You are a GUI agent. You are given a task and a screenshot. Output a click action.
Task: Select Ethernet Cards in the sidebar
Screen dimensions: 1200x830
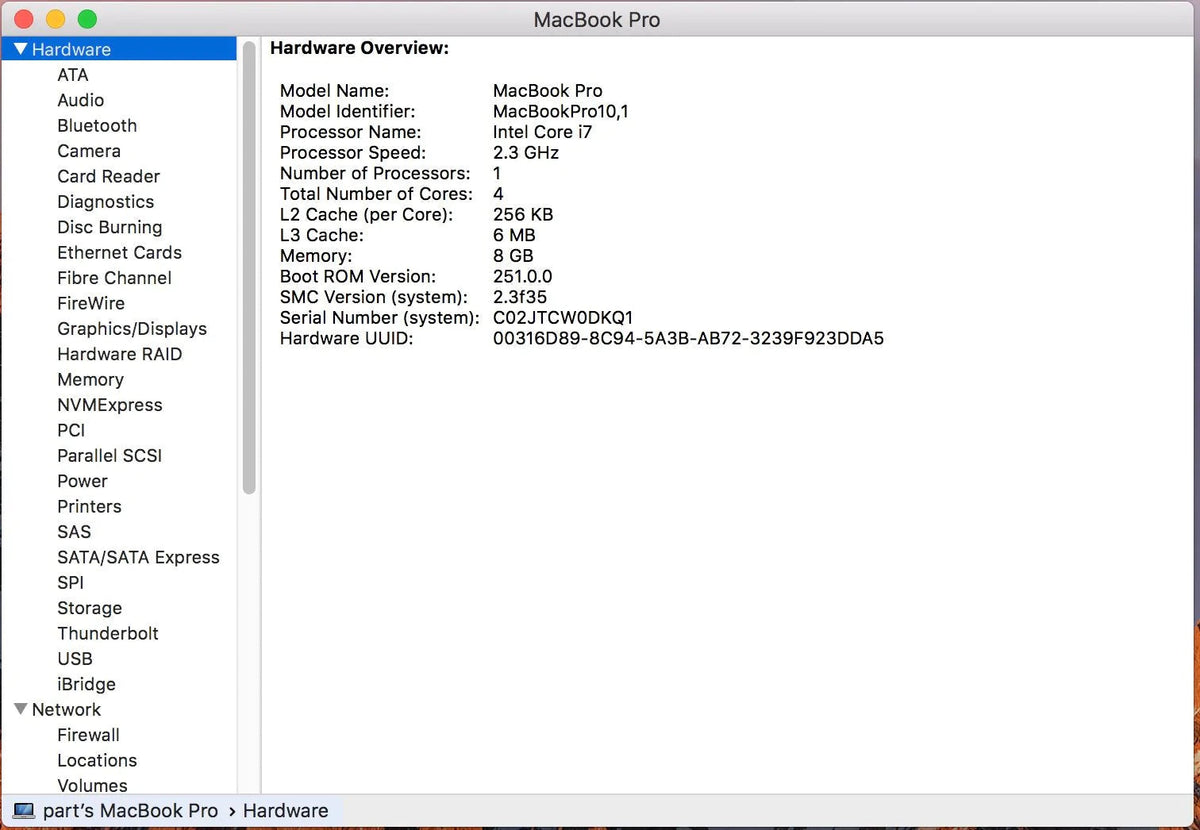120,252
